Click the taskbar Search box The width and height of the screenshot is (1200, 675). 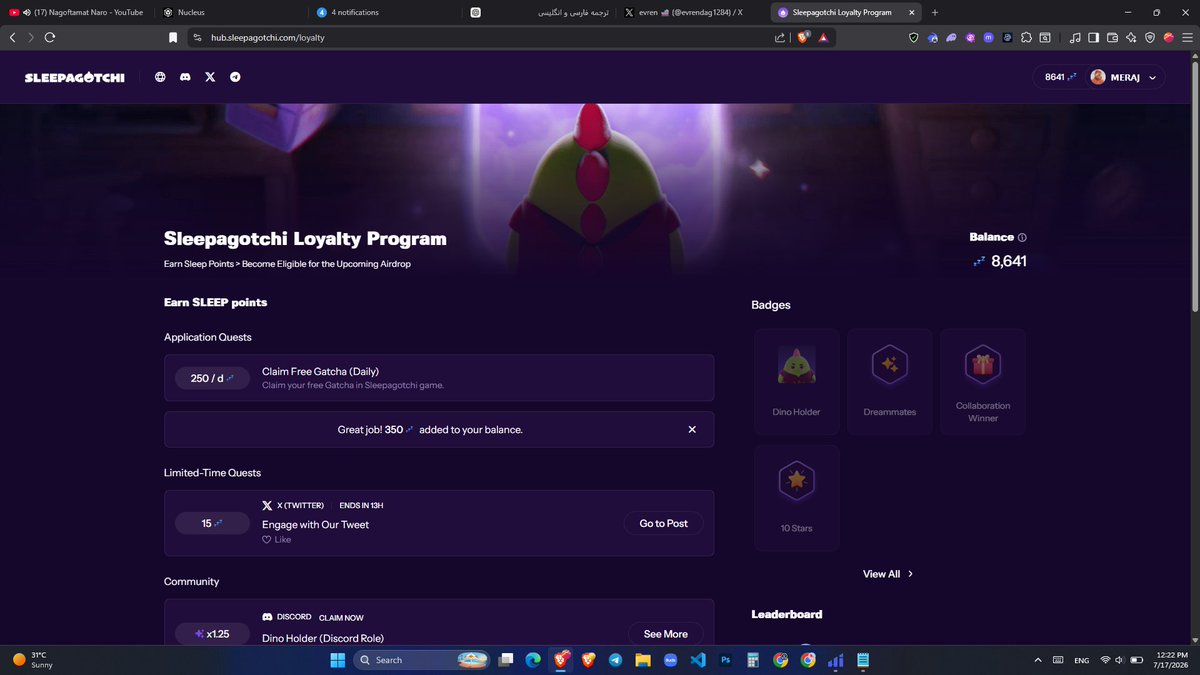(x=420, y=660)
